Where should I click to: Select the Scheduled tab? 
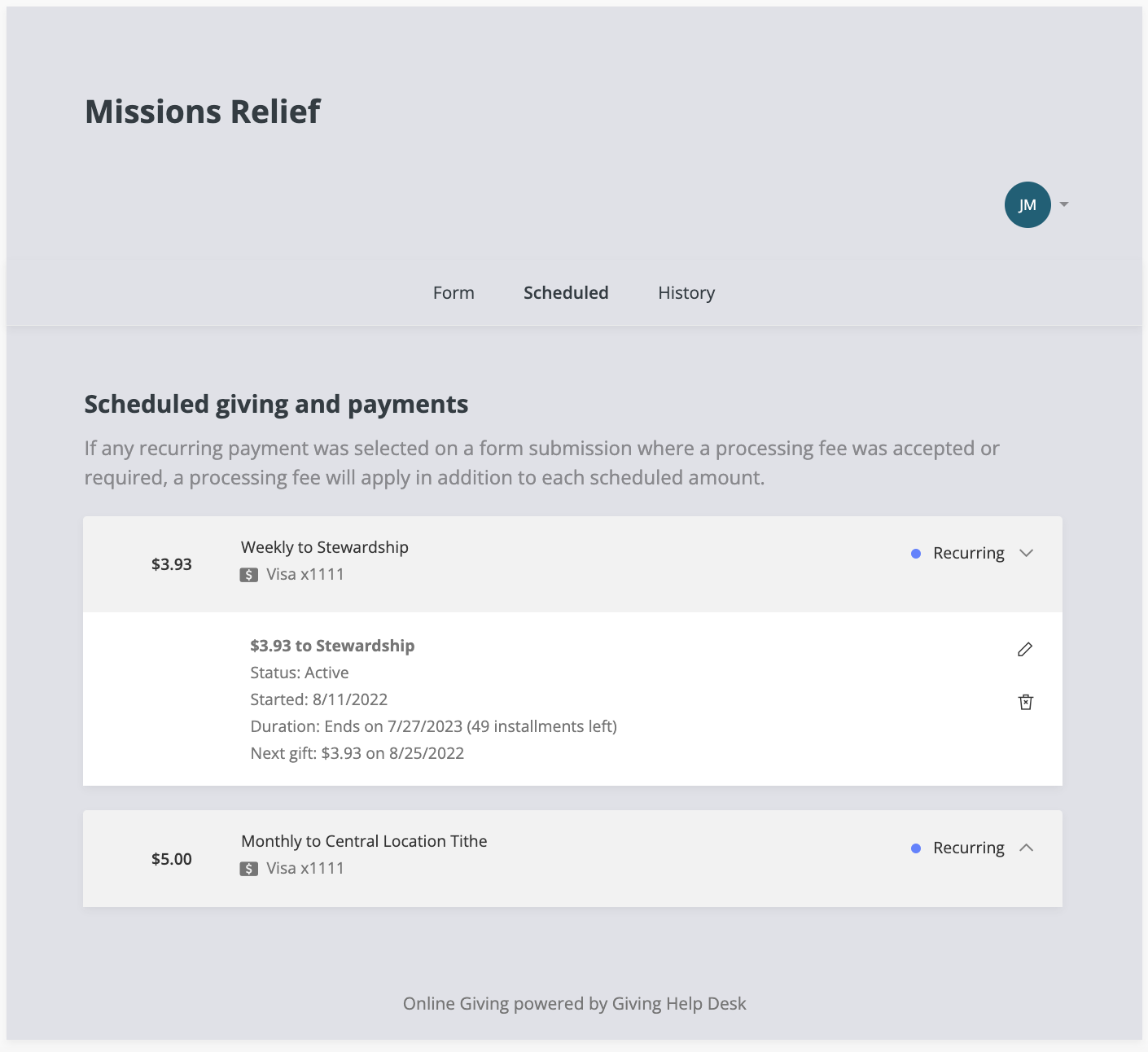[566, 292]
